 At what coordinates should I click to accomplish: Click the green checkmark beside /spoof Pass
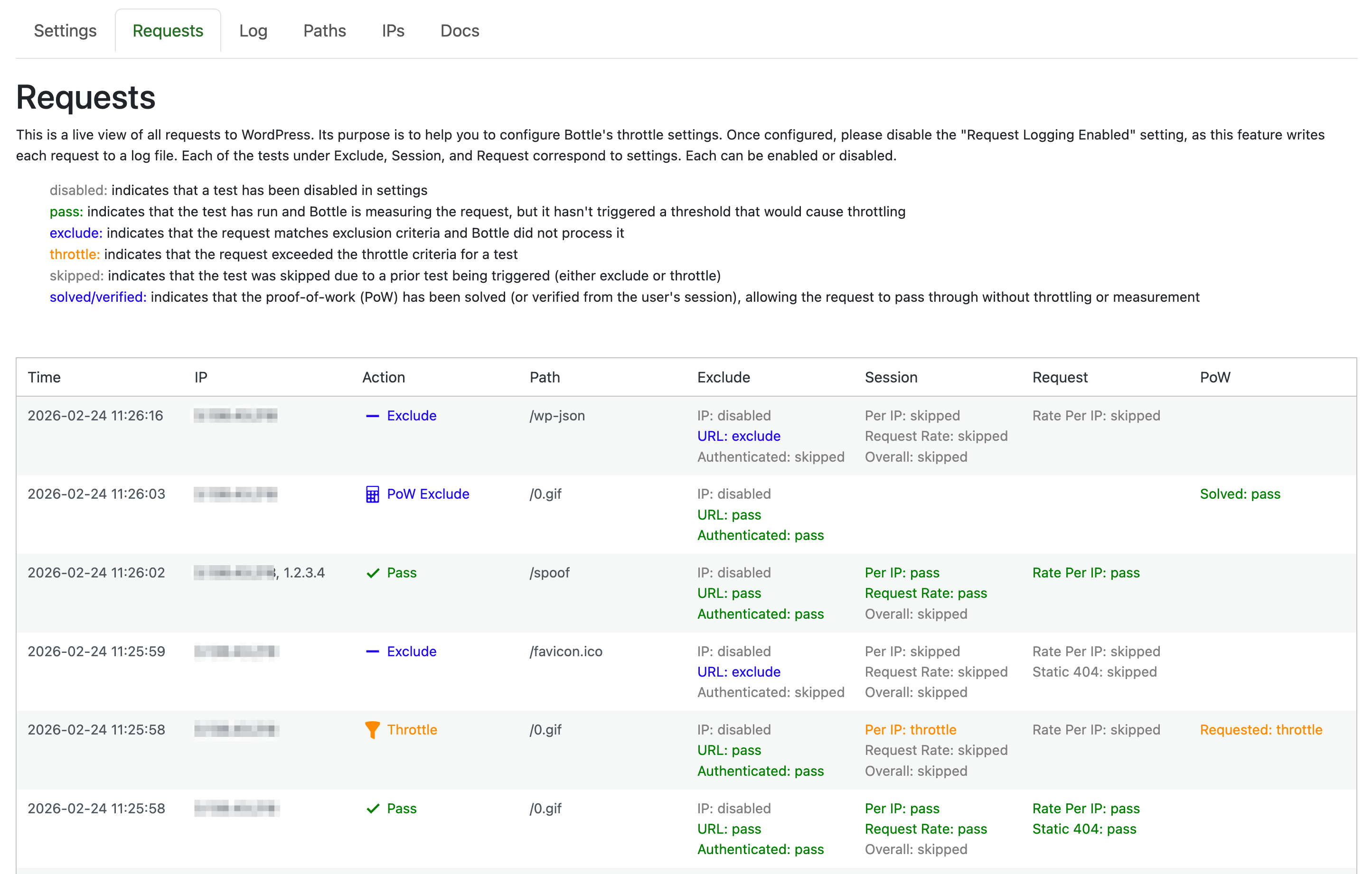[373, 573]
